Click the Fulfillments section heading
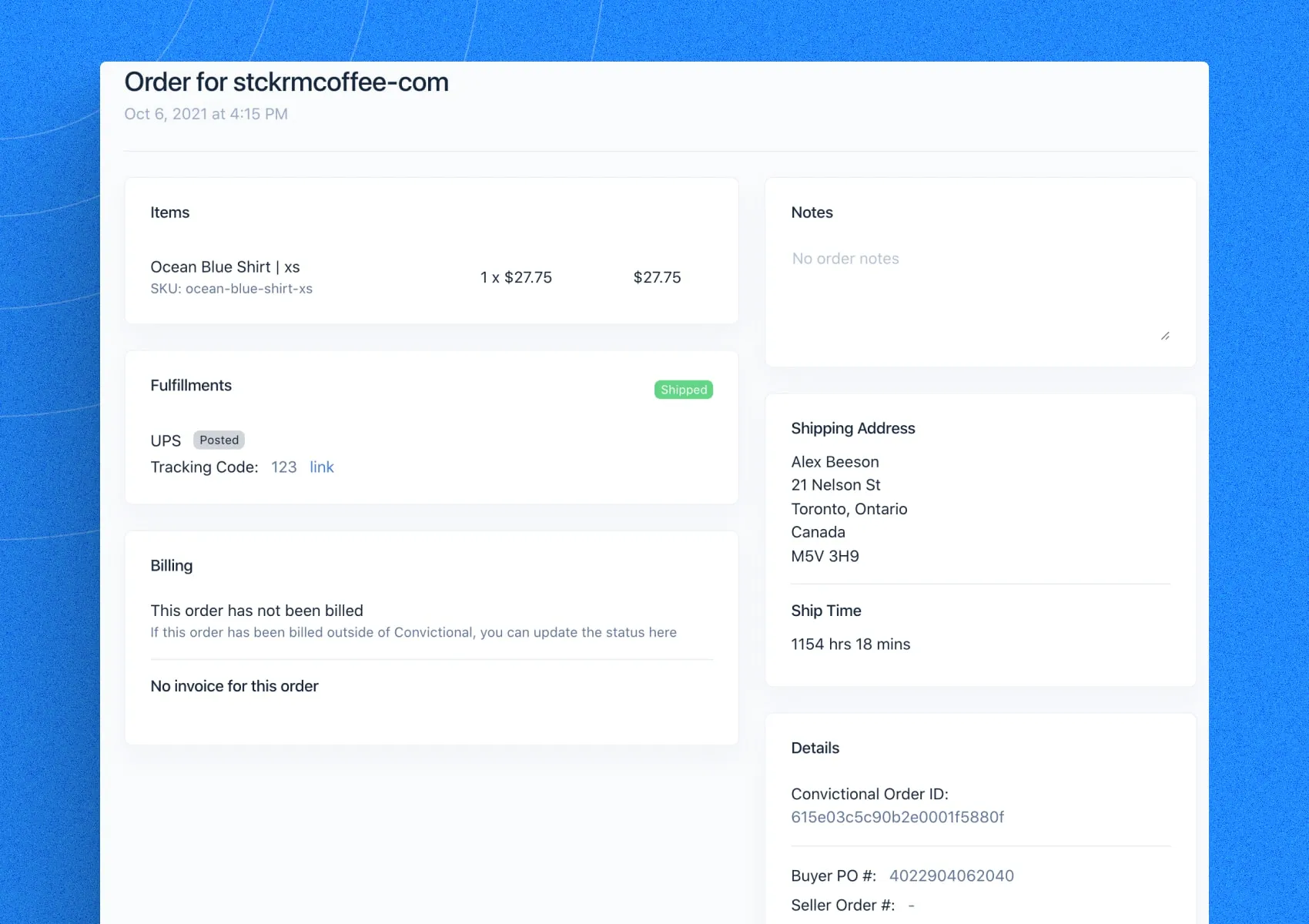The height and width of the screenshot is (924, 1309). click(x=191, y=385)
